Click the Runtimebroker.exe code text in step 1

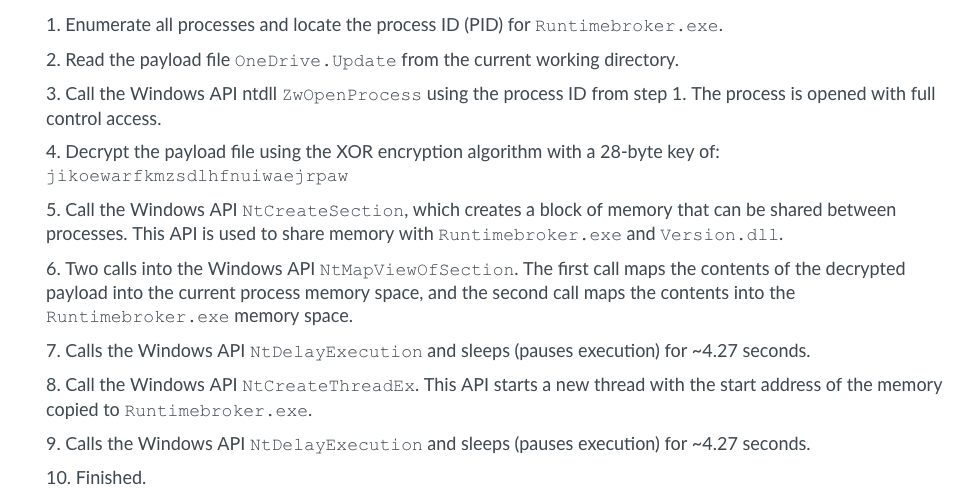[627, 26]
